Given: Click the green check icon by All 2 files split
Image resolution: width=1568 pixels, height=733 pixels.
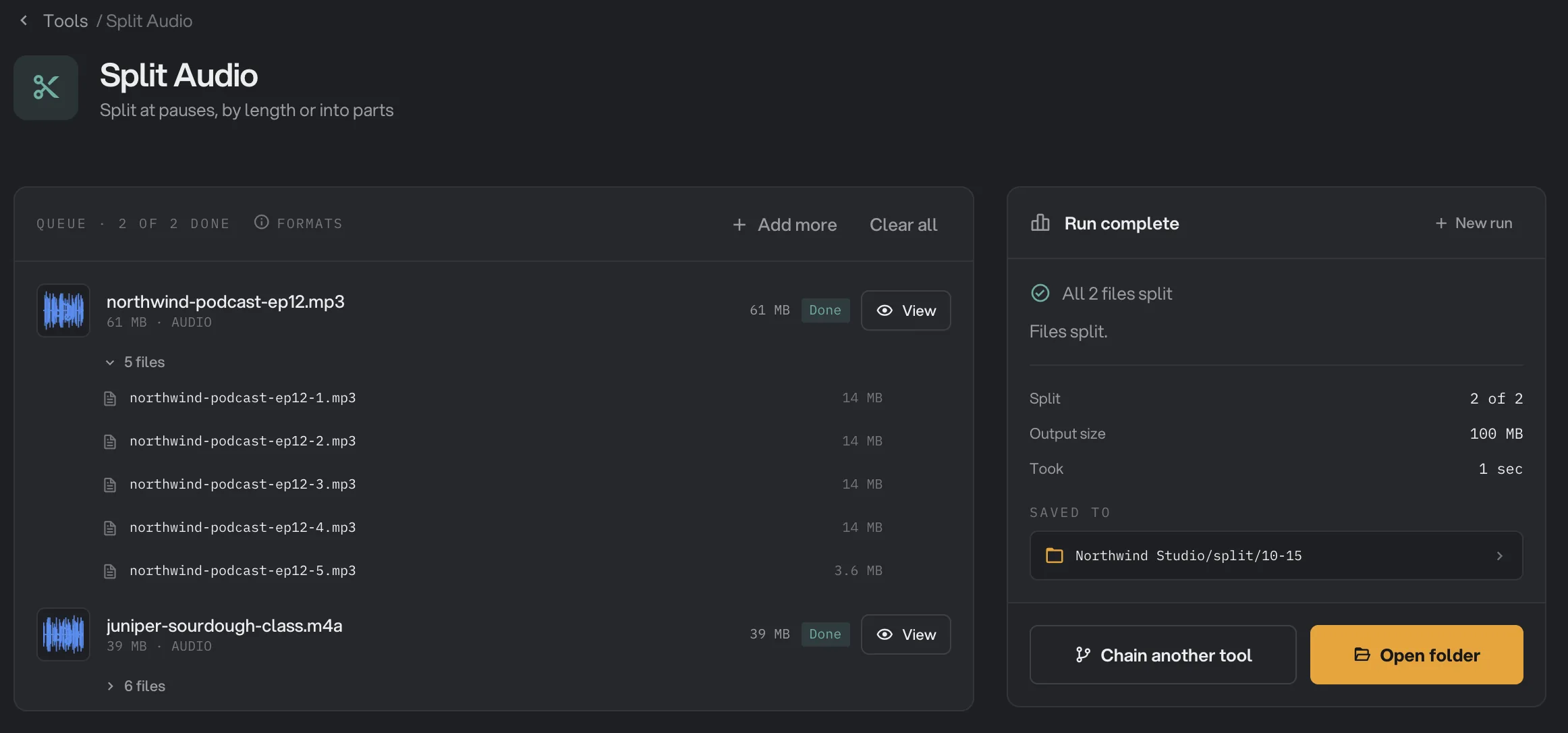Looking at the screenshot, I should pyautogui.click(x=1040, y=293).
